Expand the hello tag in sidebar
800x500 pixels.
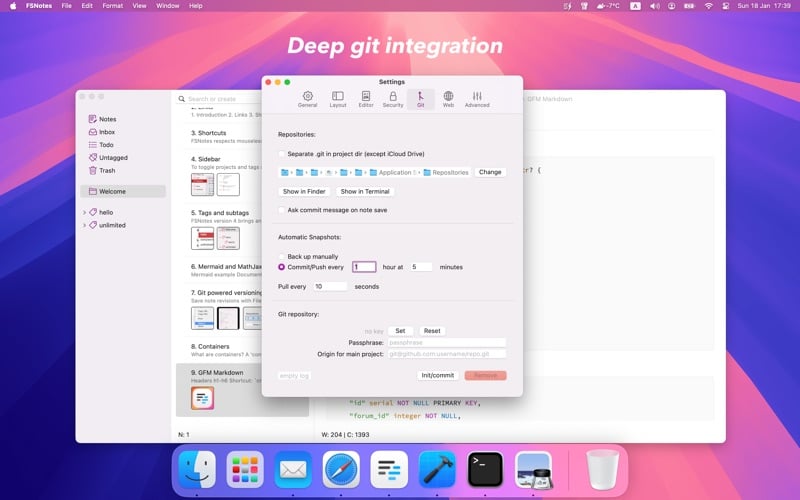pyautogui.click(x=84, y=212)
